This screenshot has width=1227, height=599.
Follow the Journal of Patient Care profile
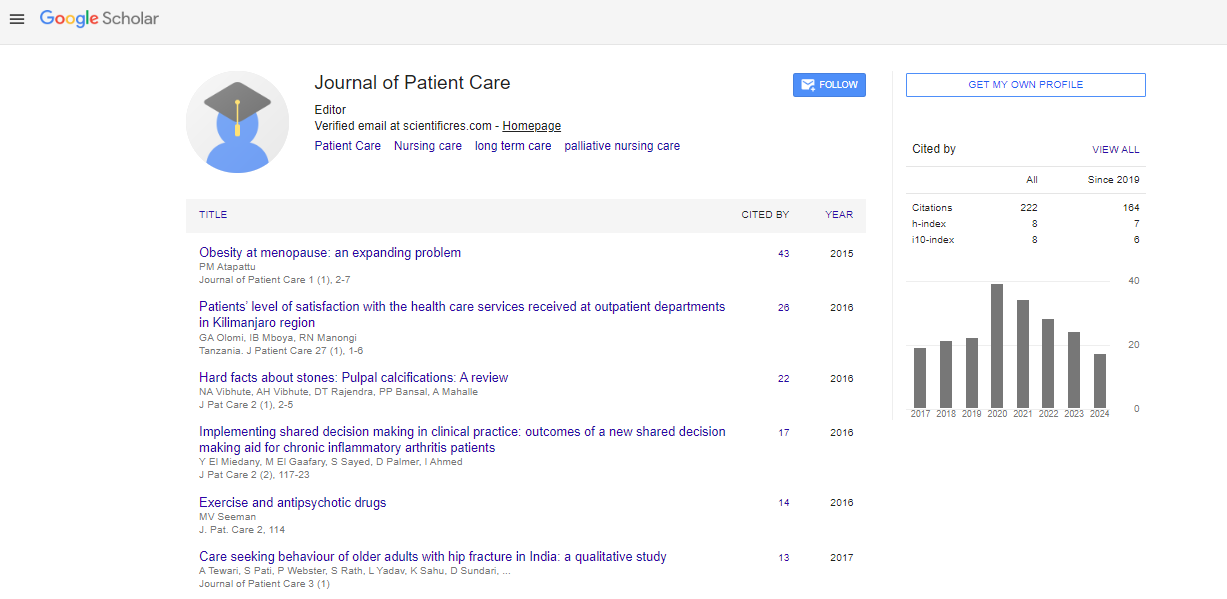[829, 85]
